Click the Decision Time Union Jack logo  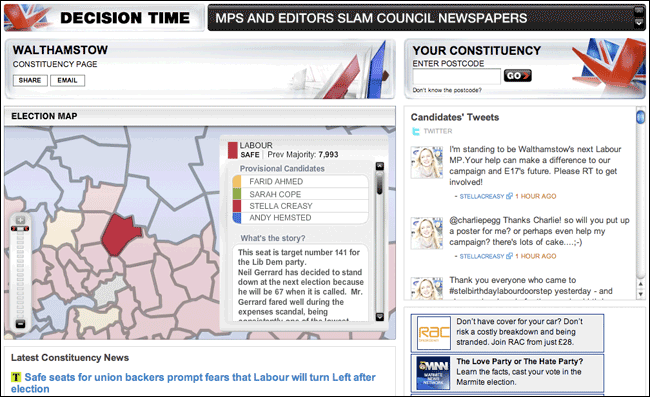pyautogui.click(x=27, y=18)
